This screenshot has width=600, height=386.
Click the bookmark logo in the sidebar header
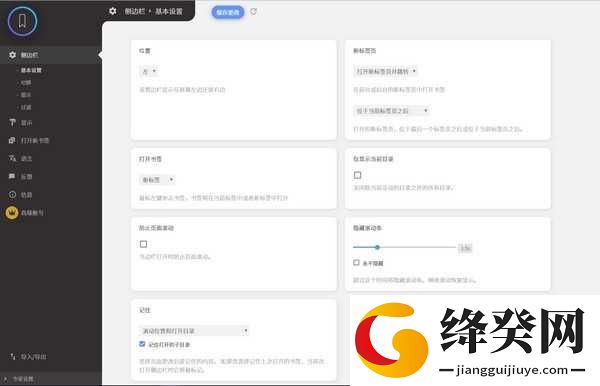(22, 21)
